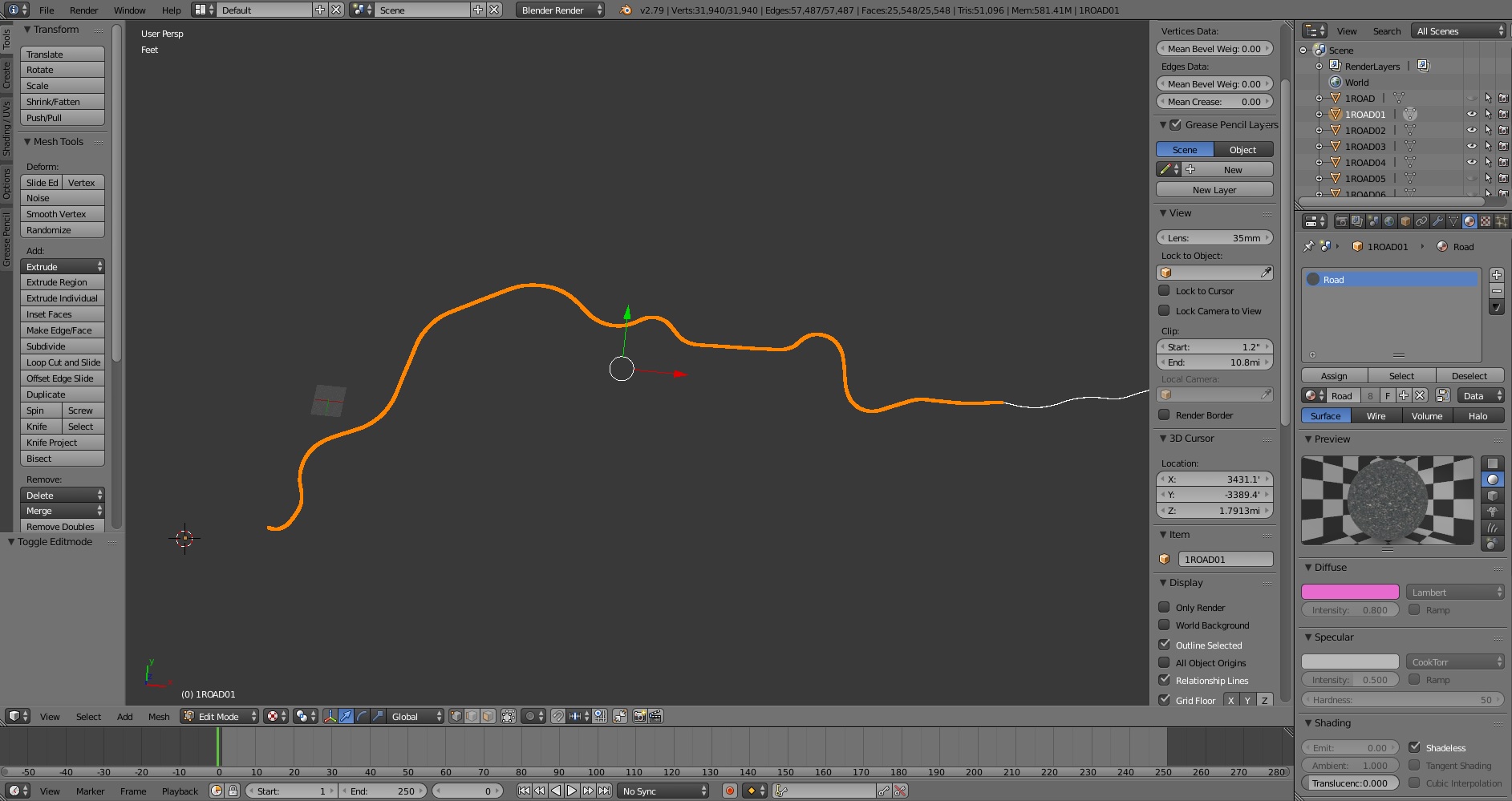Enable proportional editing icon in 3D header
1512x801 pixels.
530,716
